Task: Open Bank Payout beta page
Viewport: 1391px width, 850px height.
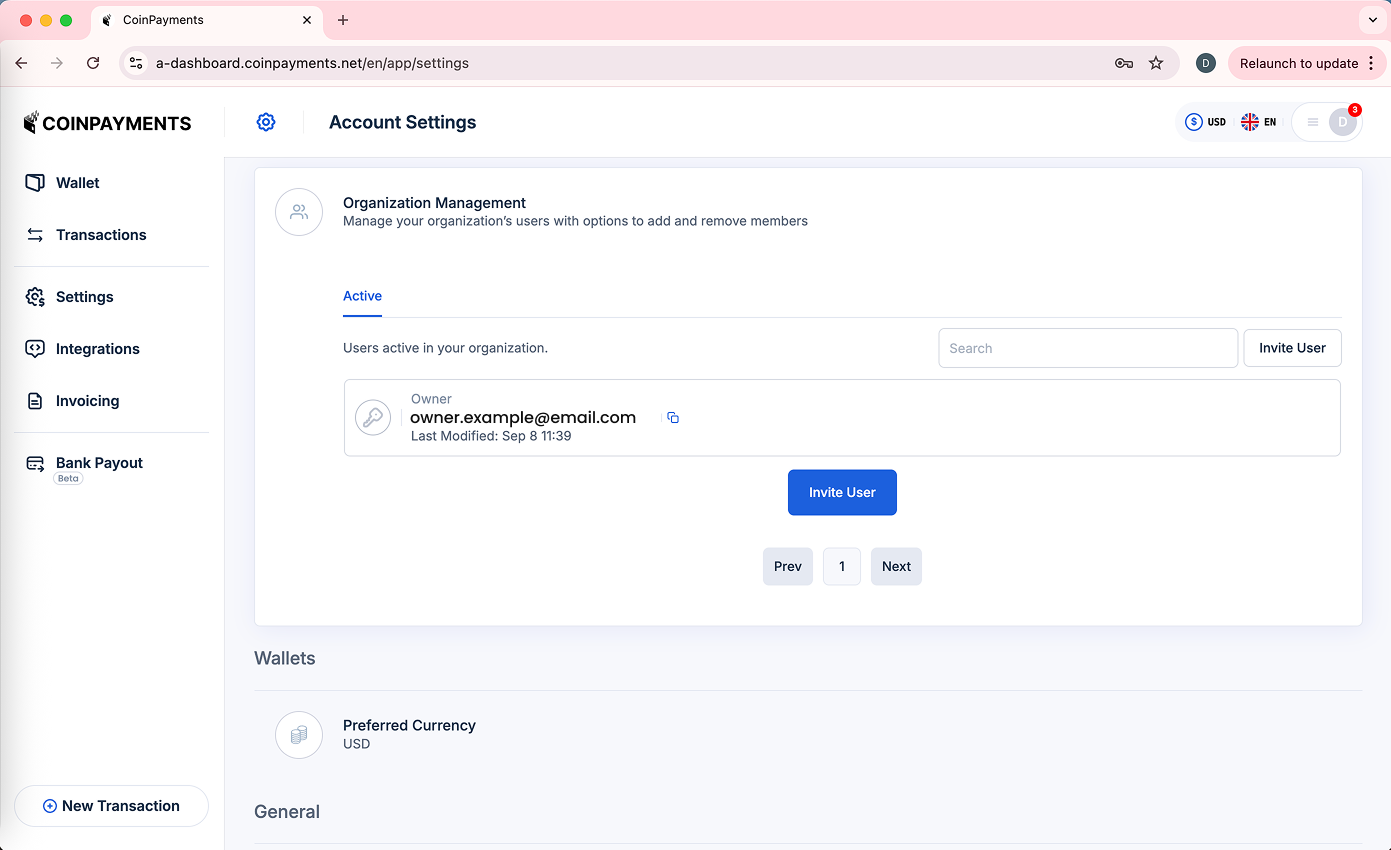Action: pyautogui.click(x=99, y=463)
